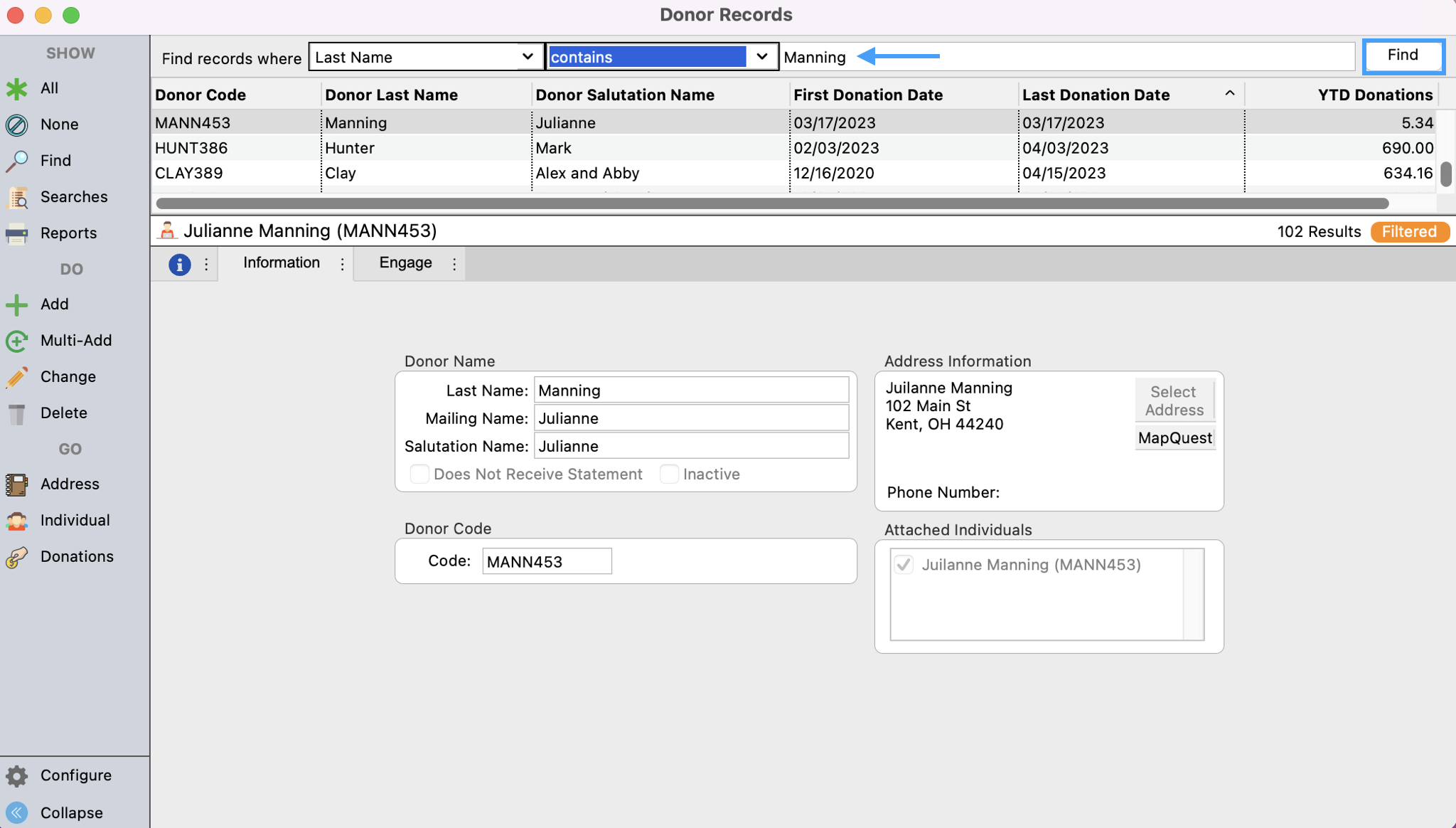1456x828 pixels.
Task: Expand the contains operator dropdown
Action: click(761, 57)
